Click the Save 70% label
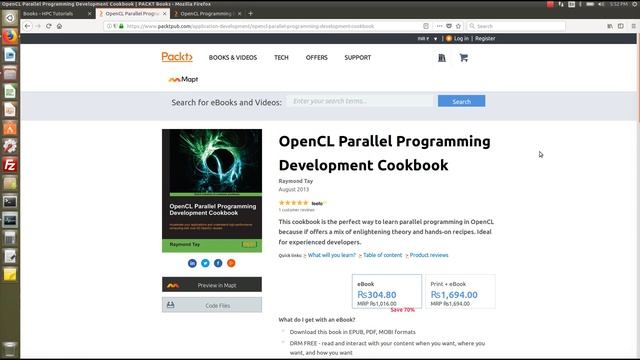 (402, 310)
